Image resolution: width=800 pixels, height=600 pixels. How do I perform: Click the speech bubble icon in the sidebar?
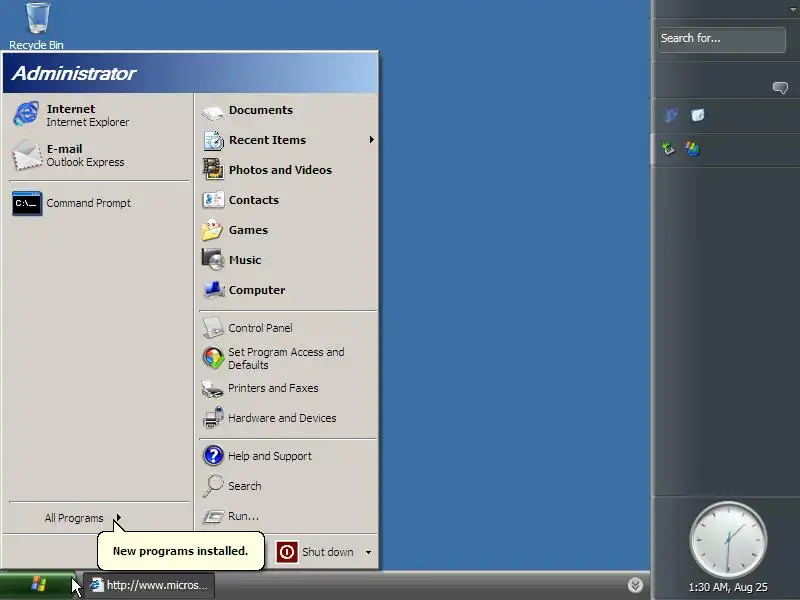(780, 88)
